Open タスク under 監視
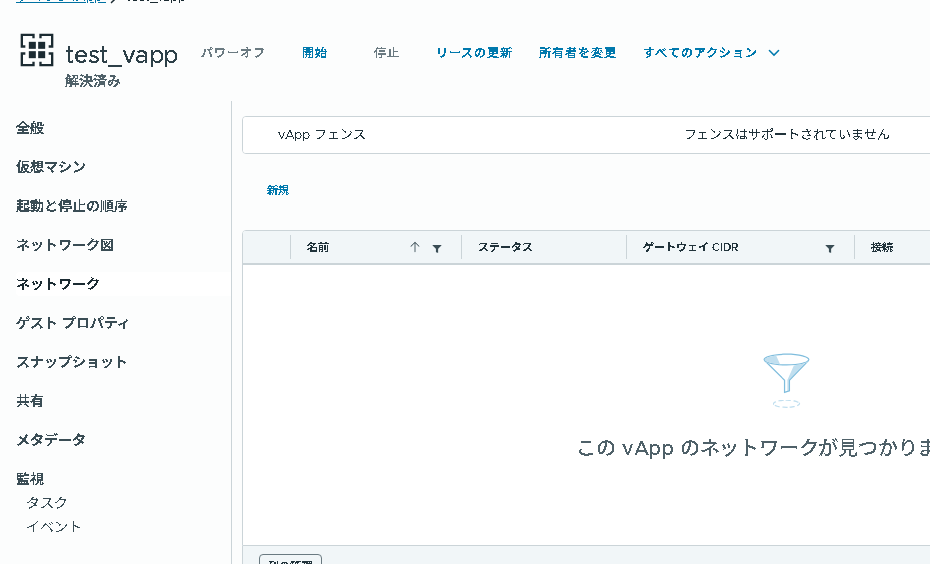 coord(47,503)
